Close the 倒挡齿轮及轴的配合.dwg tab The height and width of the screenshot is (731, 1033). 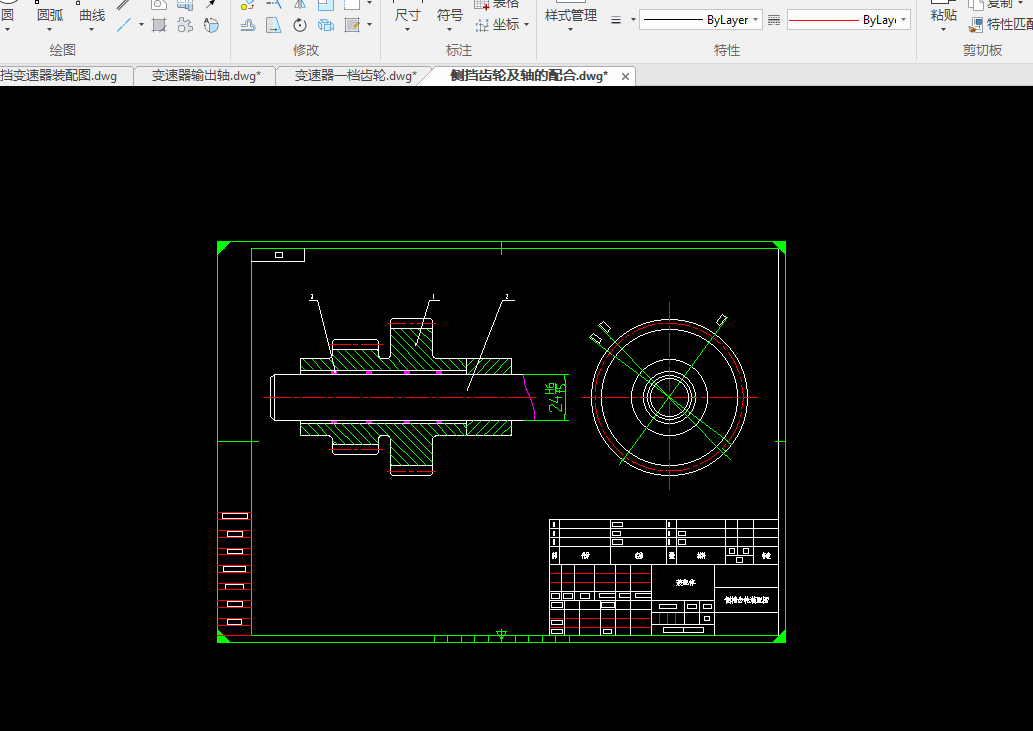click(625, 76)
